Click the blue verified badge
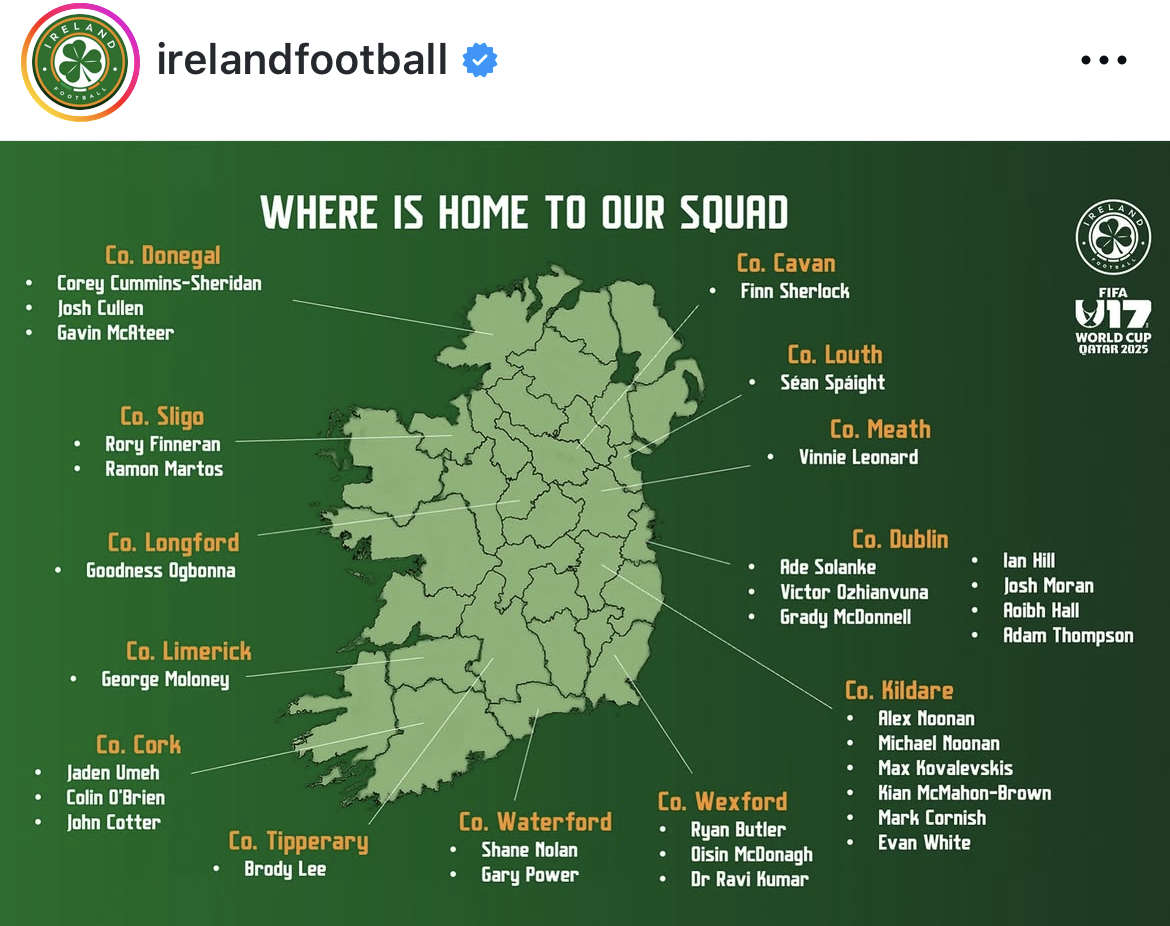Viewport: 1170px width, 926px height. [480, 61]
